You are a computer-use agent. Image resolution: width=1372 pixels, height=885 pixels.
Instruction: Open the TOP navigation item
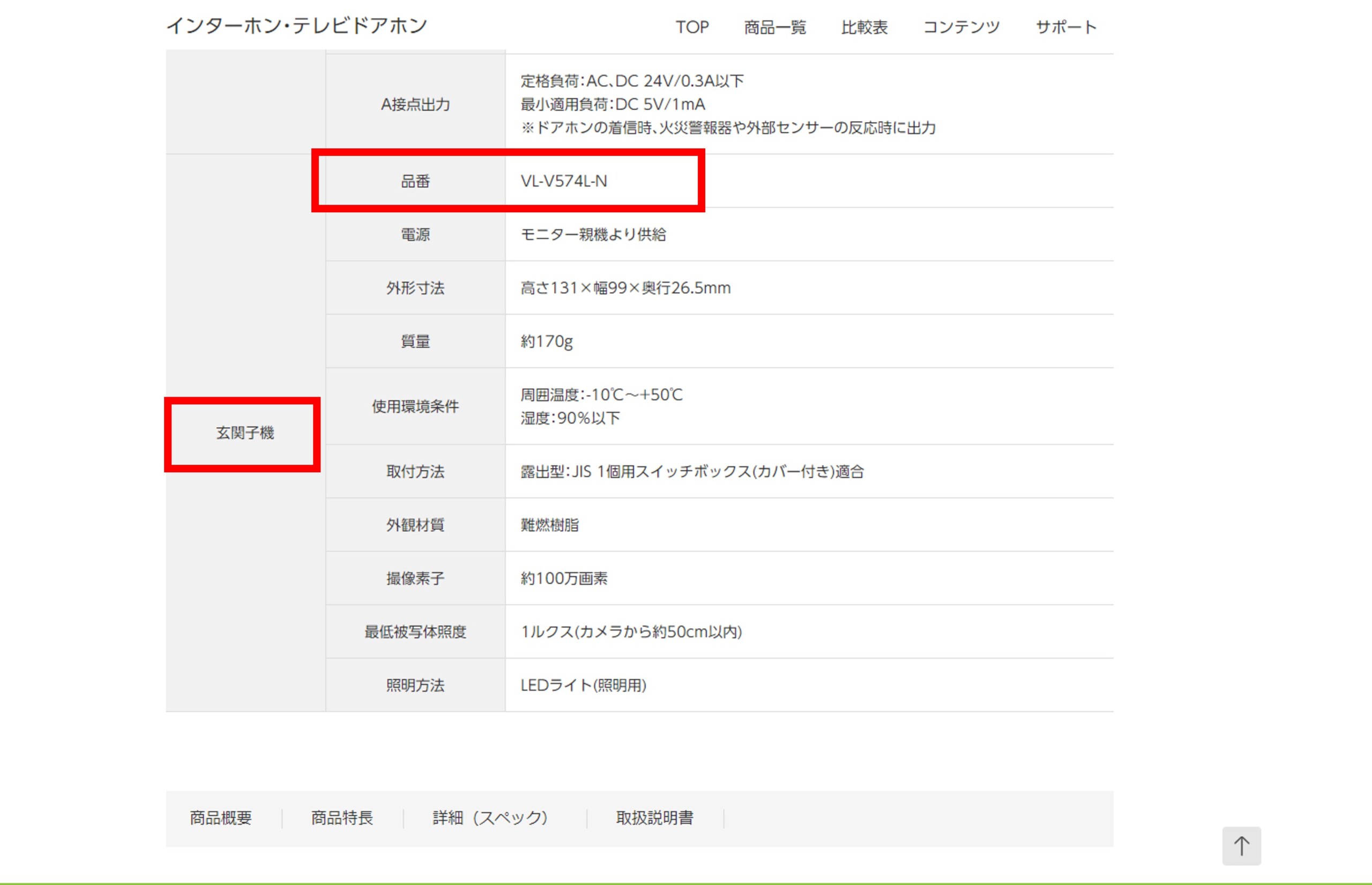[x=692, y=27]
